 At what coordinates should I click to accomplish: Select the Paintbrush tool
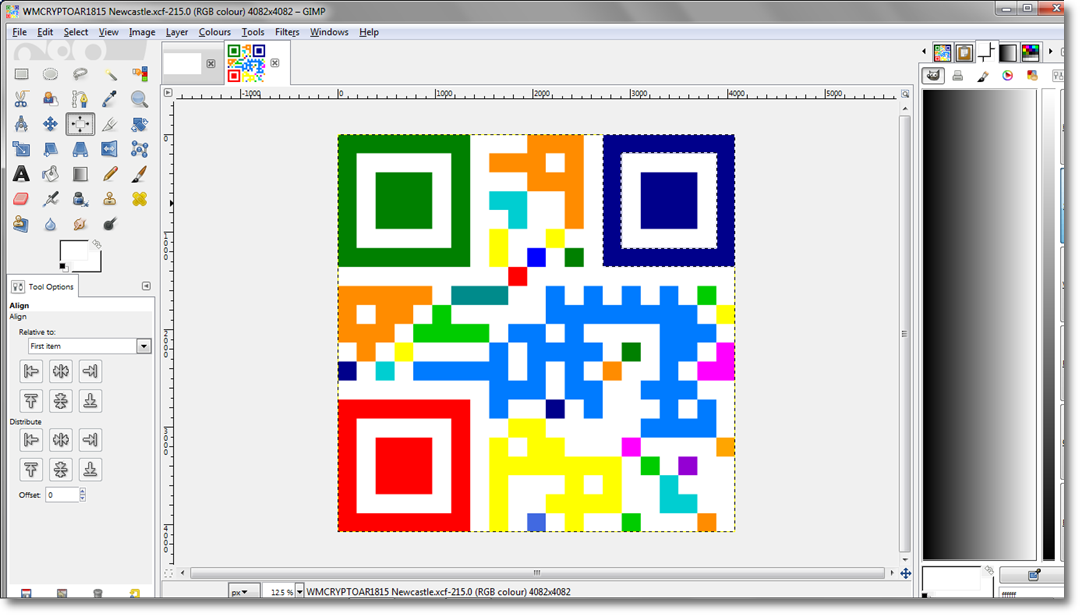point(139,174)
